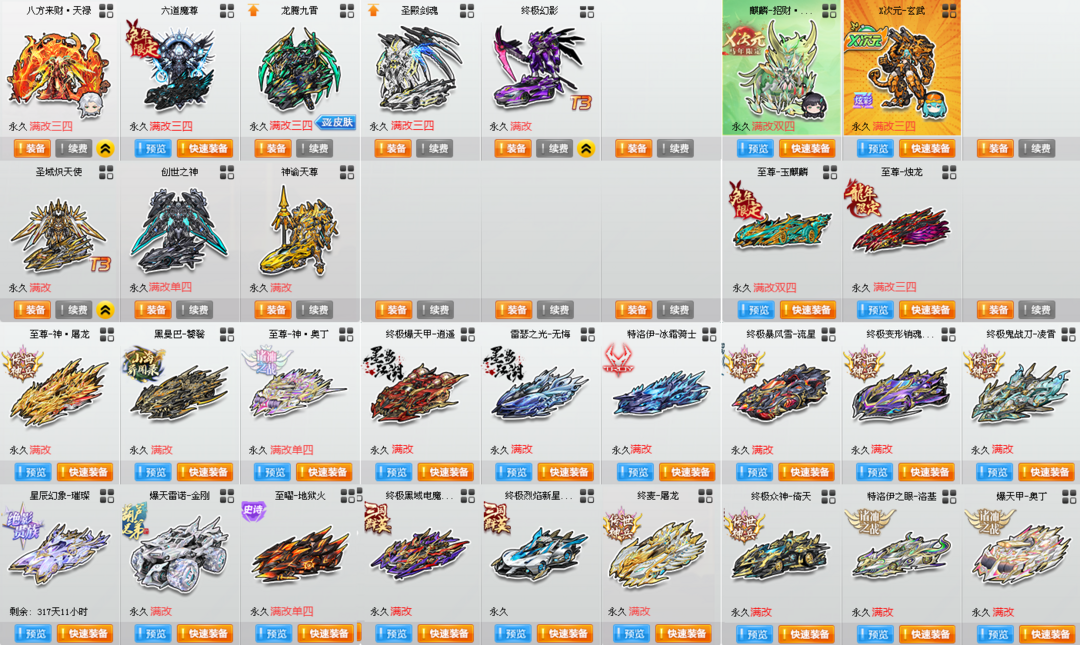Viewport: 1080px width, 645px height.
Task: Select the 变皮肤 tag on 龙腾九霄
Action: coord(336,122)
